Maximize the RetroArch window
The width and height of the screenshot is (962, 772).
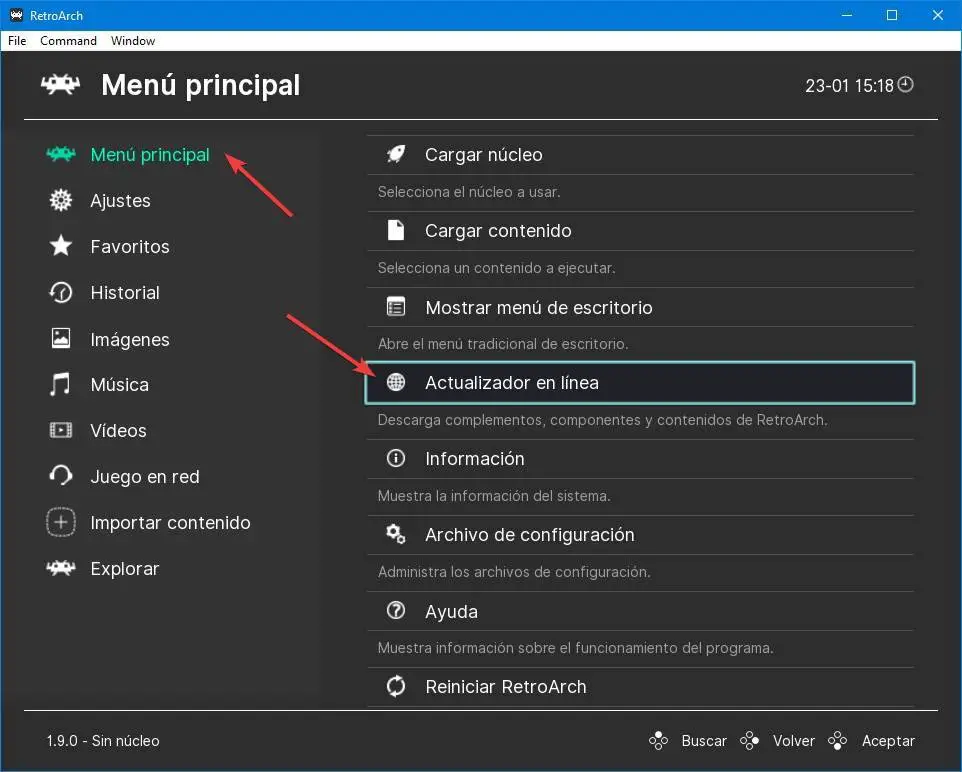tap(892, 15)
